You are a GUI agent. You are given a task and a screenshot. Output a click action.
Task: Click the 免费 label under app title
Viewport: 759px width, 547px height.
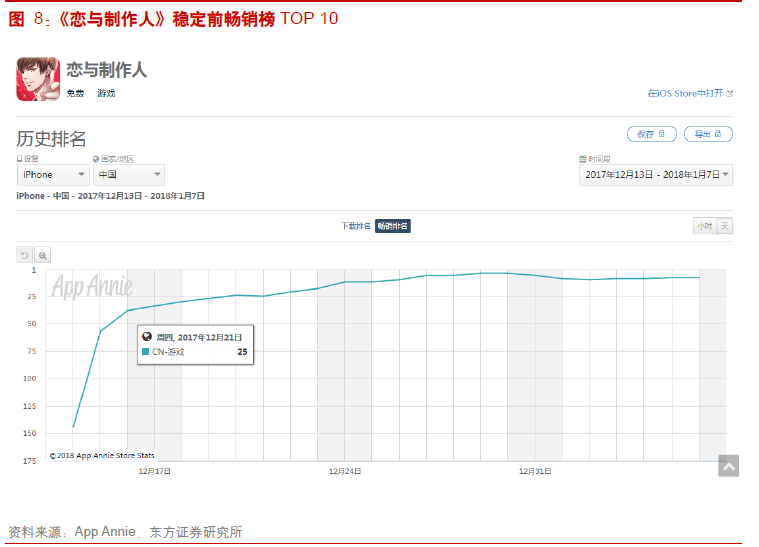pos(75,93)
